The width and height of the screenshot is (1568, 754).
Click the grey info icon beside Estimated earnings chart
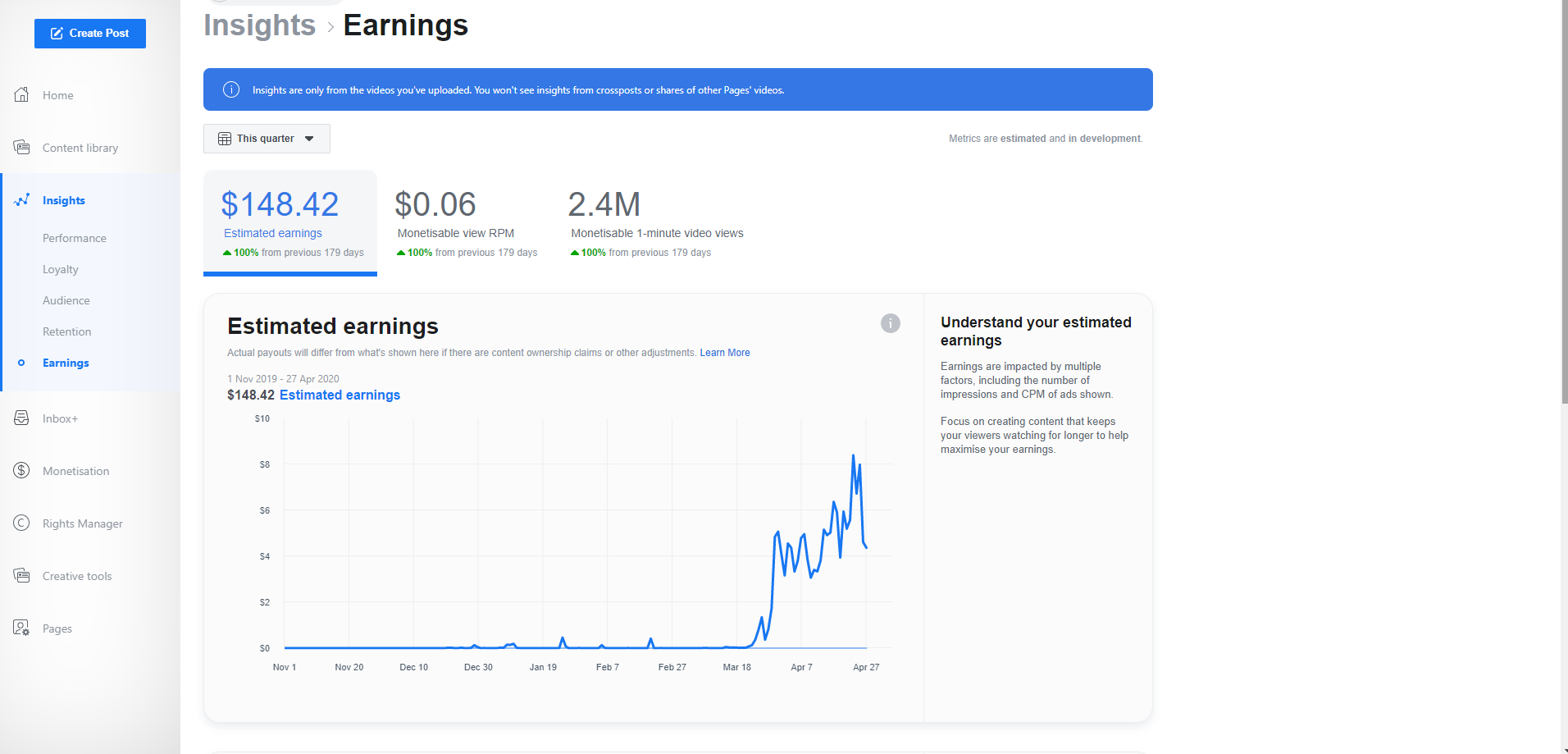pos(891,323)
